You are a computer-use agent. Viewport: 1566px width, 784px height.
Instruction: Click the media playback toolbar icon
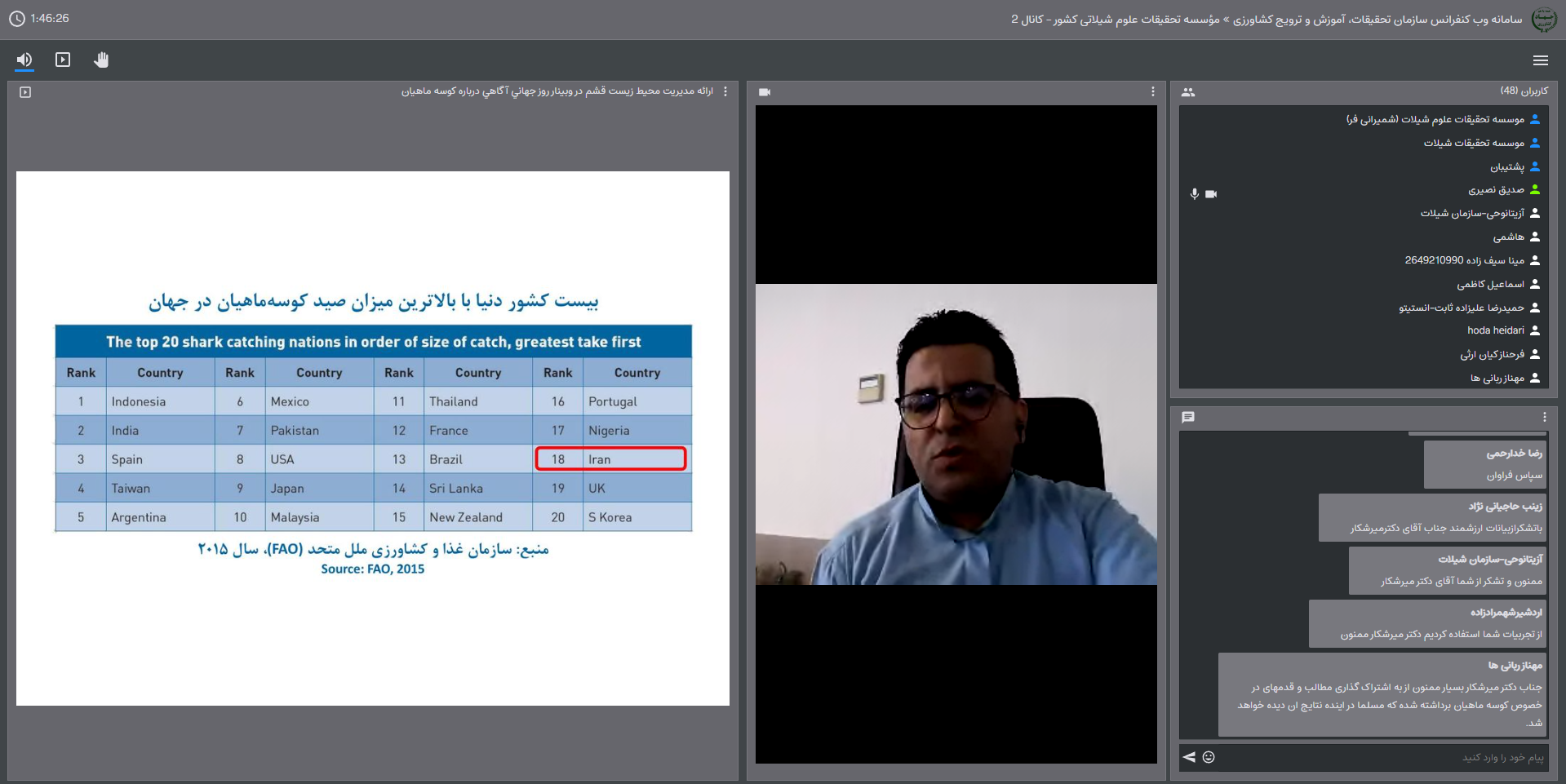point(63,60)
